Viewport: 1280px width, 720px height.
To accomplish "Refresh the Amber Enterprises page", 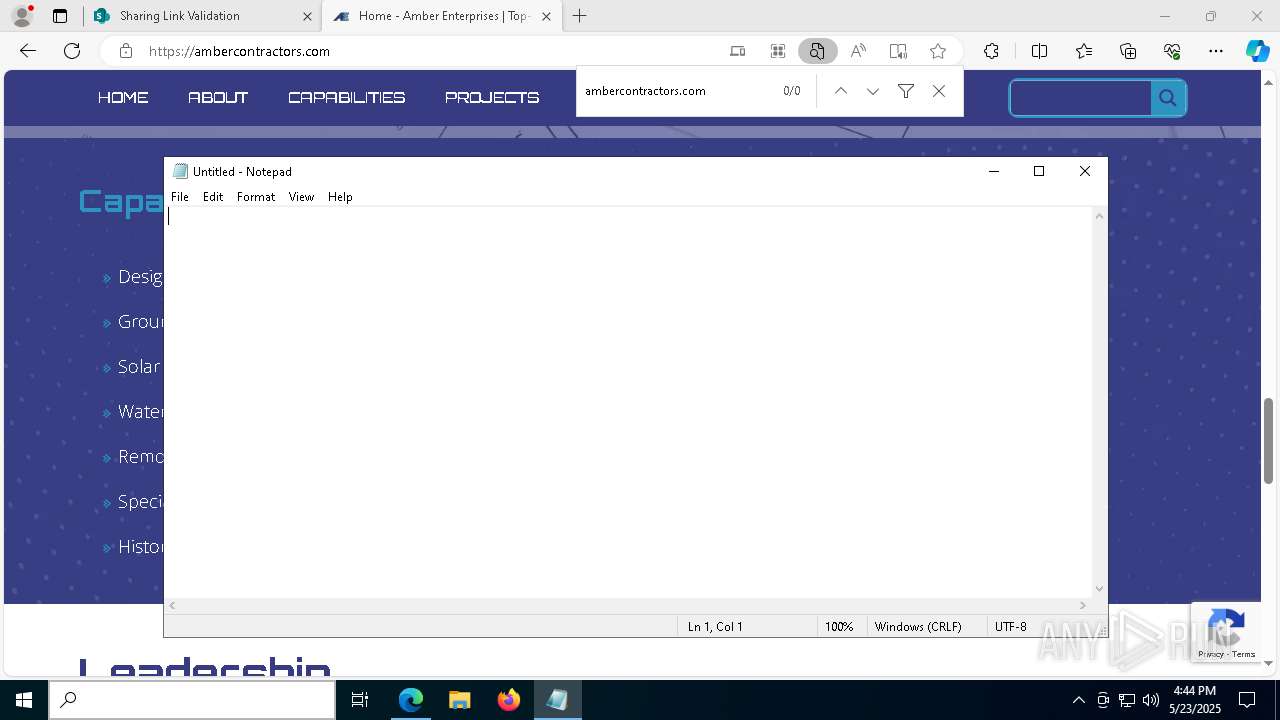I will click(x=72, y=51).
